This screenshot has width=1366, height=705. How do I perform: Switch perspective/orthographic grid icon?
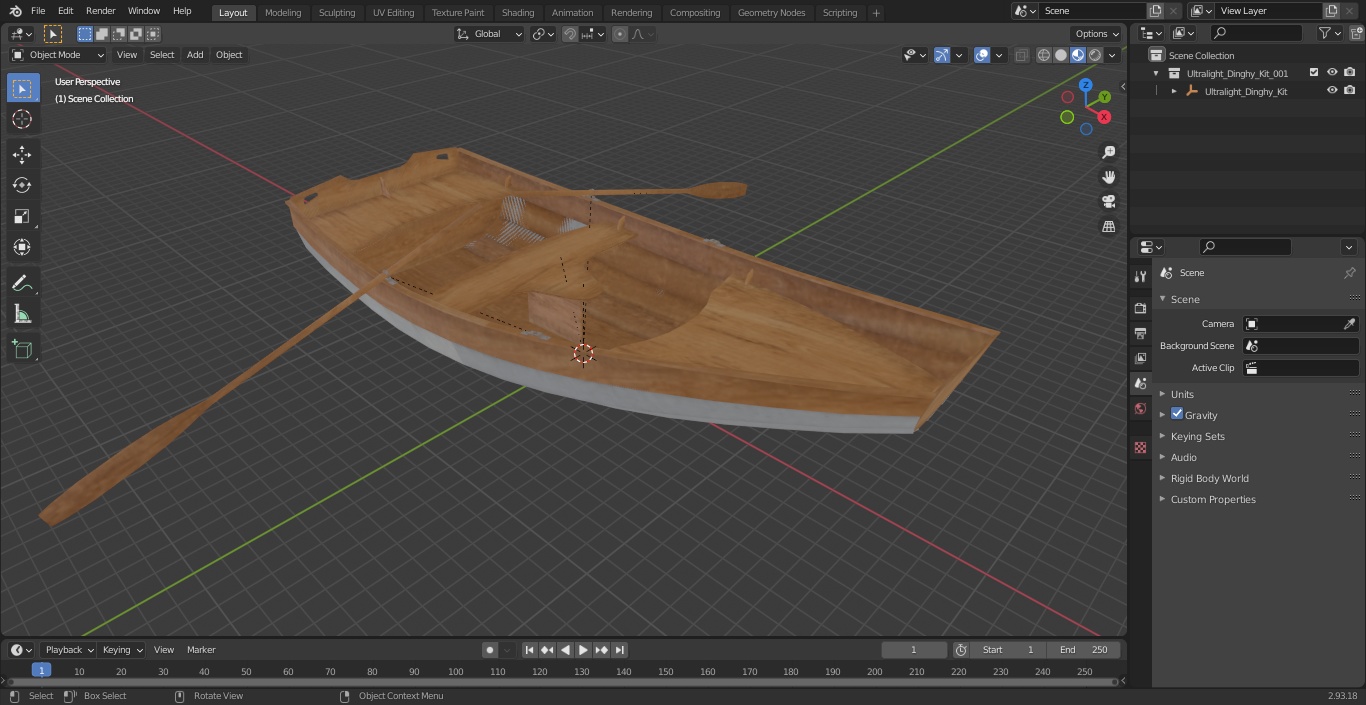pos(1108,227)
